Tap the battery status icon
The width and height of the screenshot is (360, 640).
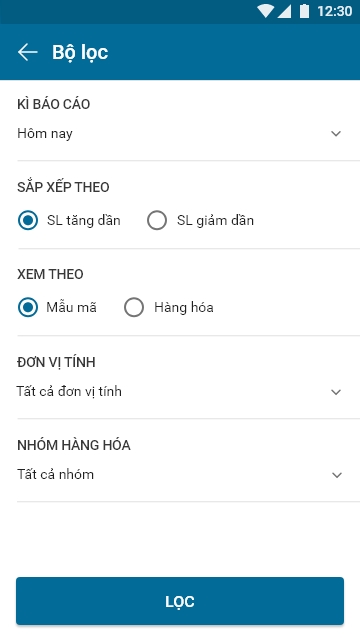click(x=304, y=11)
